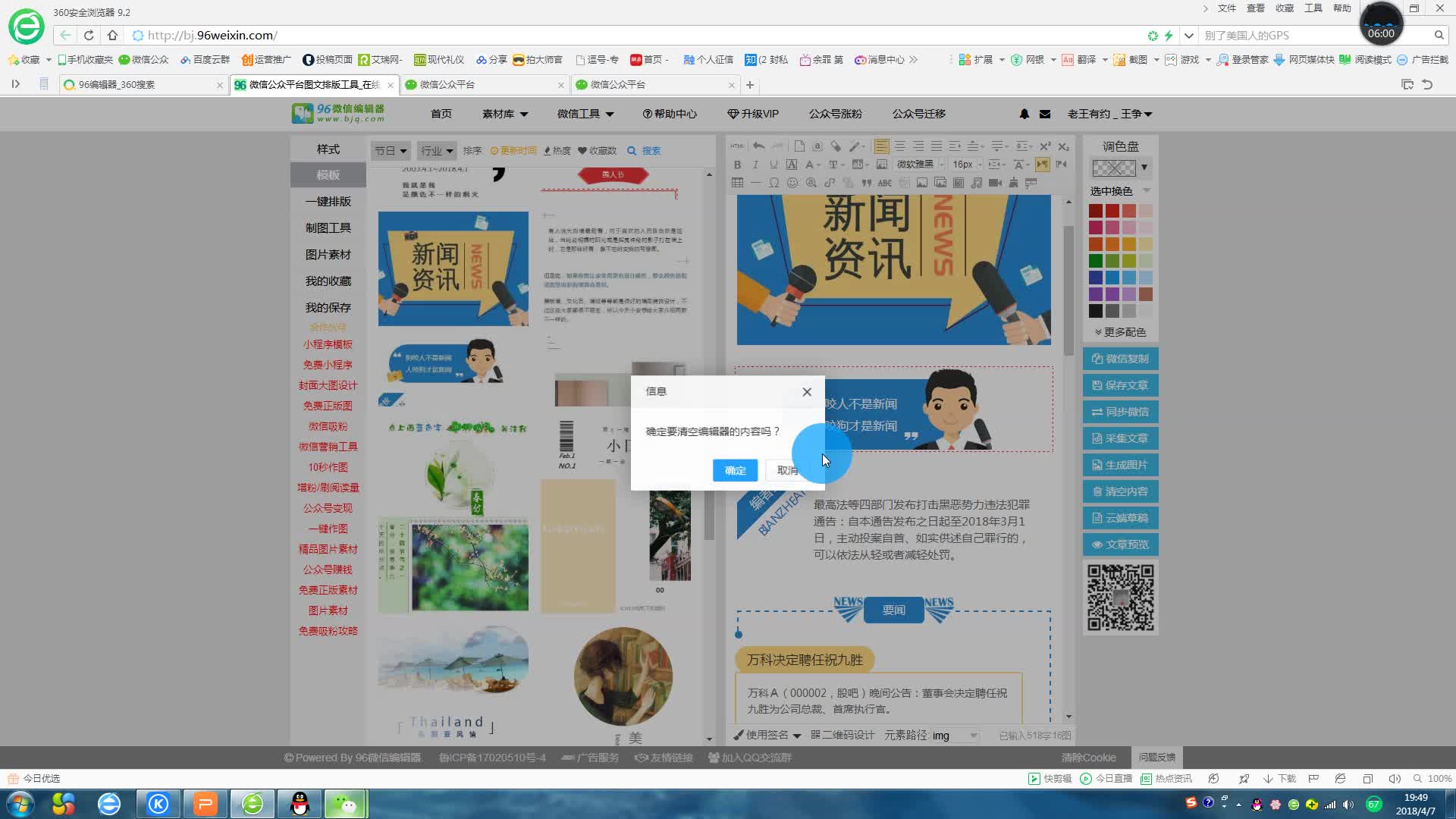Toggle underline formatting
This screenshot has height=819, width=1456.
click(773, 165)
